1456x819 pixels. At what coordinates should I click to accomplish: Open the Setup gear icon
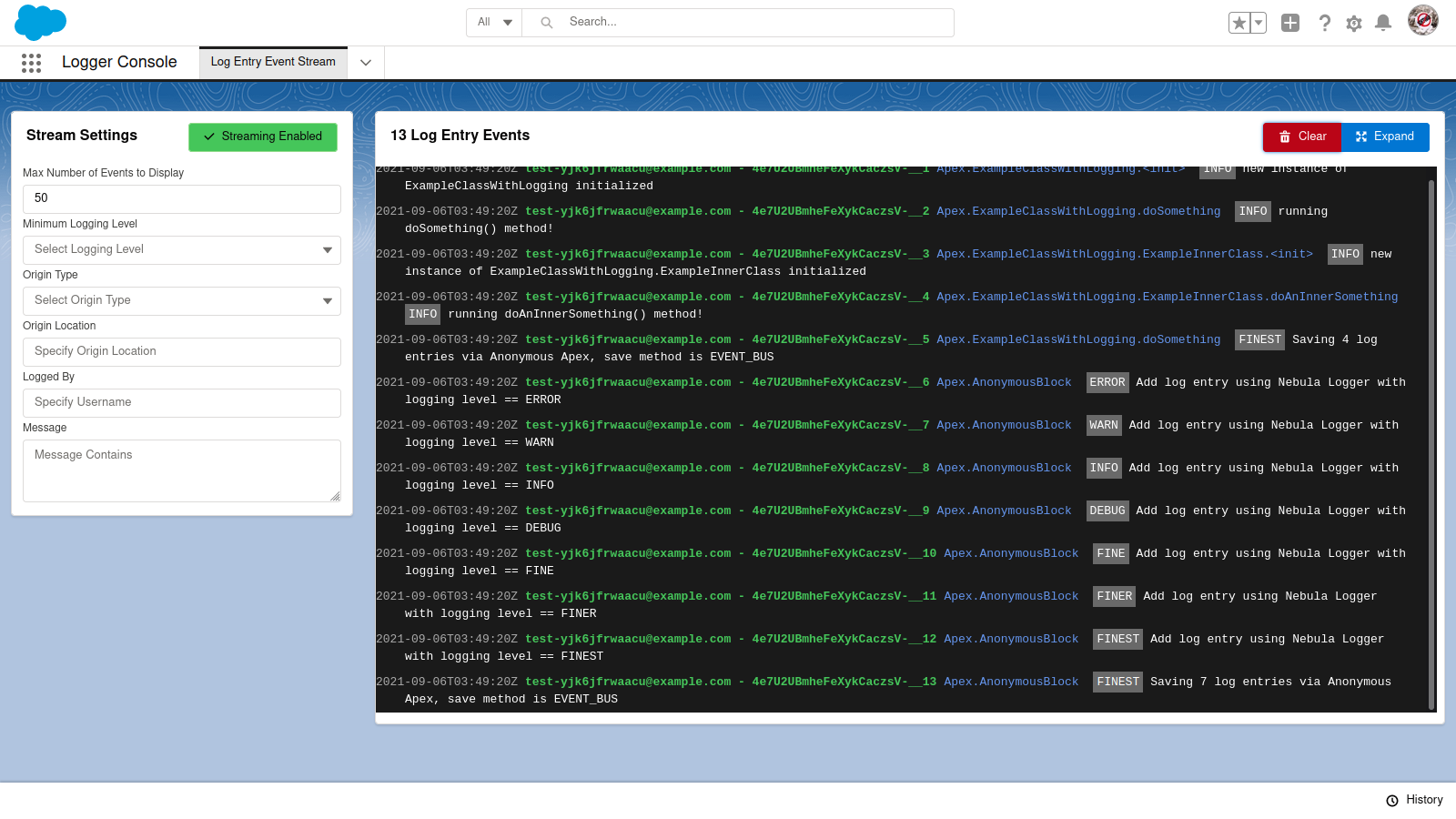(x=1354, y=23)
